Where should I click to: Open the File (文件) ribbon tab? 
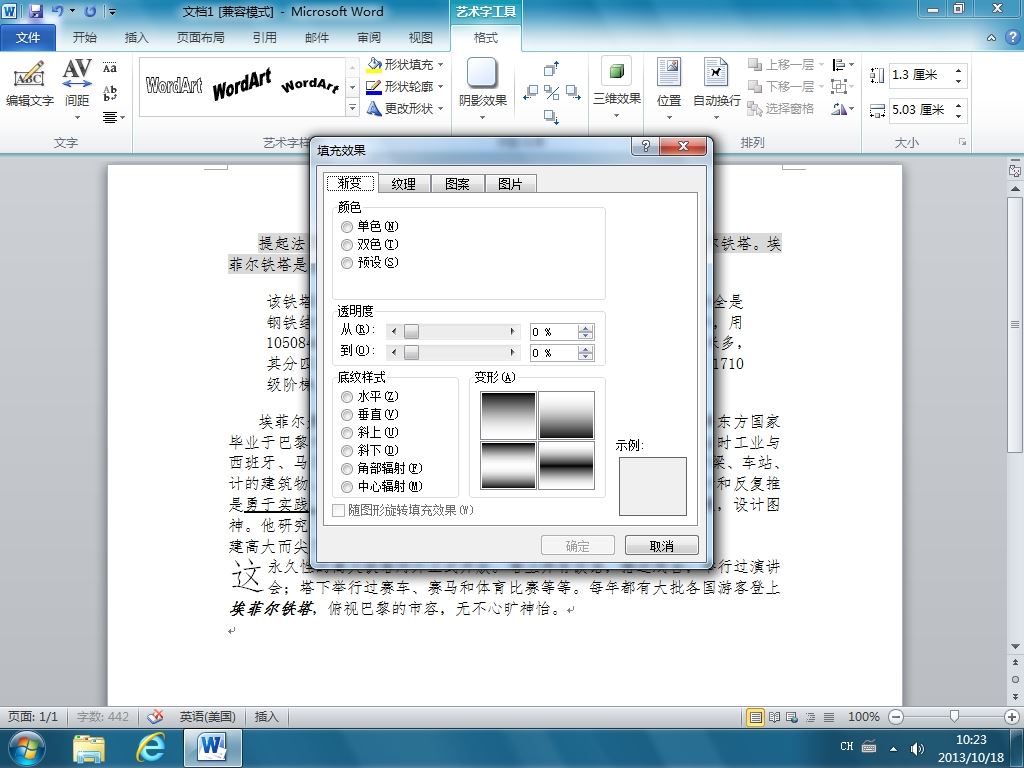click(x=28, y=37)
